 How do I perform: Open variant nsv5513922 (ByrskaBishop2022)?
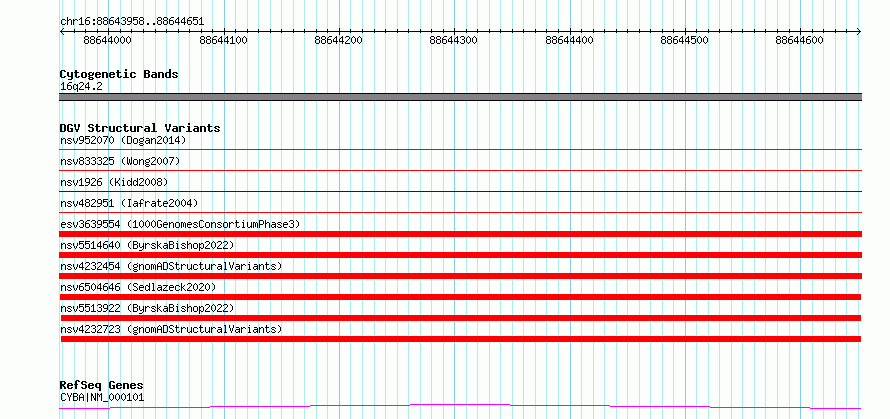(x=147, y=308)
